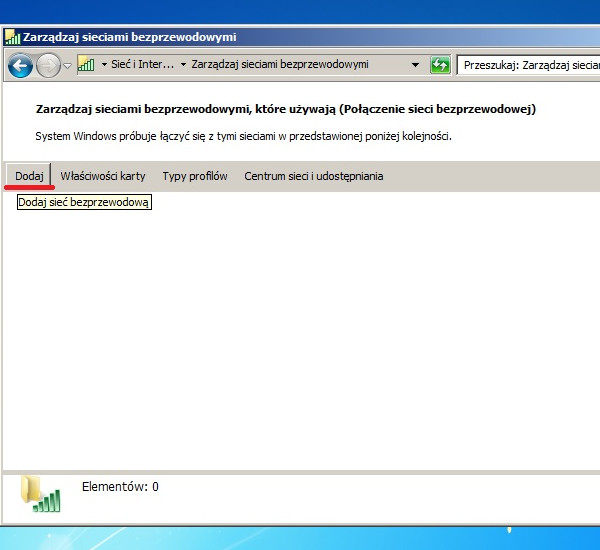Click 'Dodaj' to add wireless network

29,176
